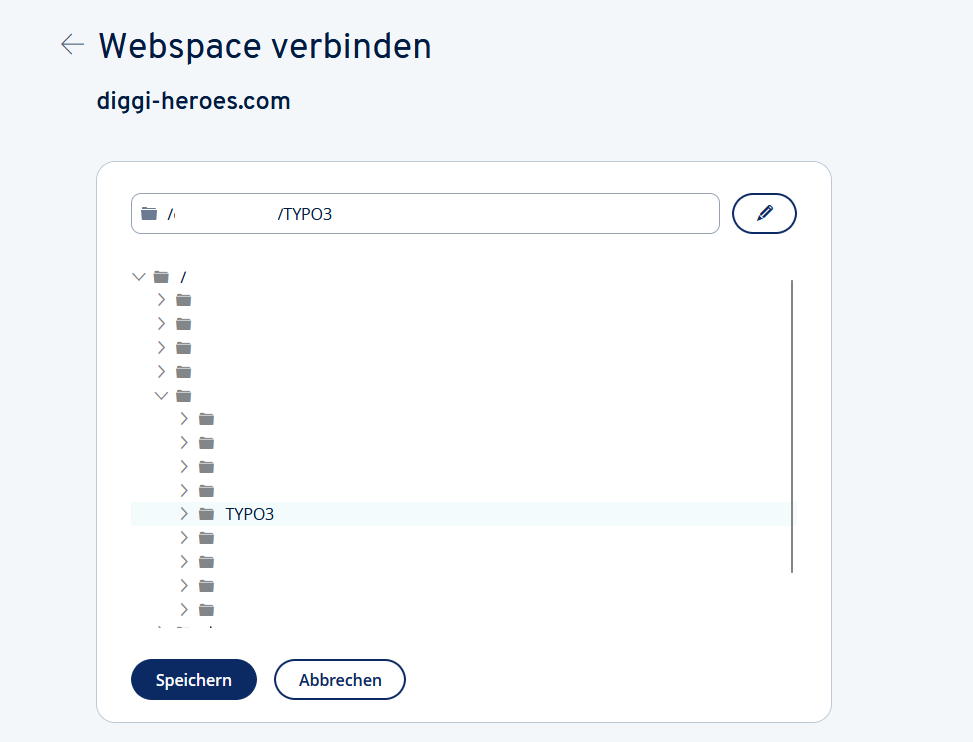This screenshot has height=742, width=973.
Task: Expand the TYPO3 folder chevron
Action: coord(184,514)
